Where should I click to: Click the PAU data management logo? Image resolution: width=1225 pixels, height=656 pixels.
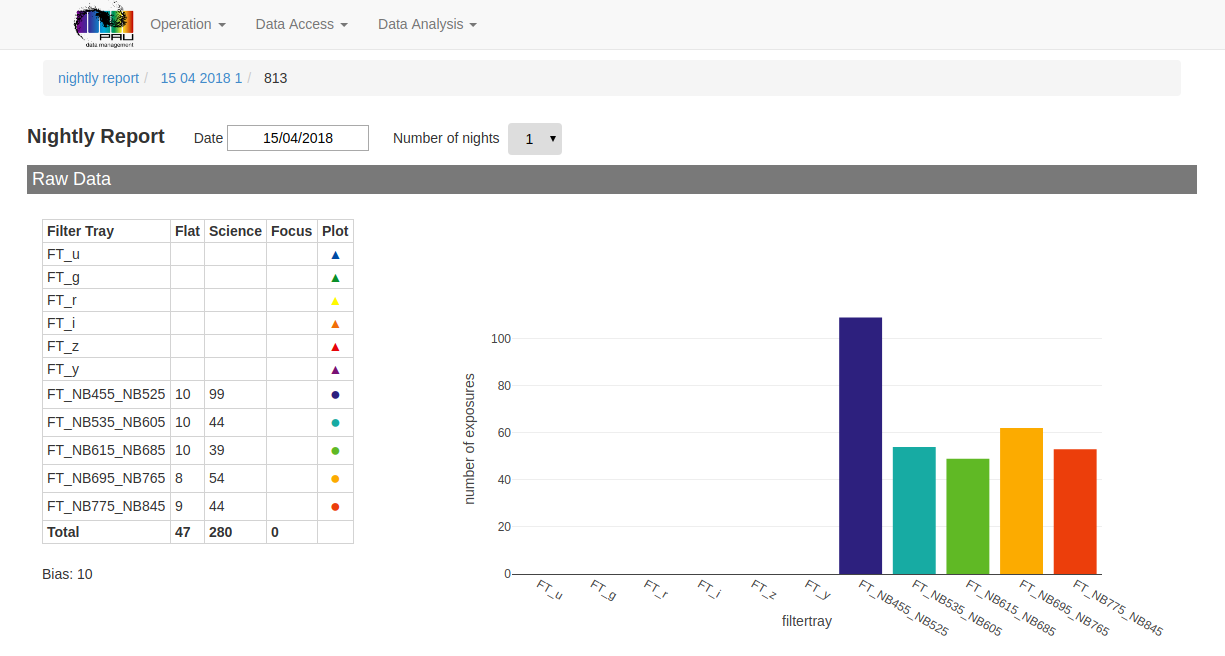(x=104, y=24)
